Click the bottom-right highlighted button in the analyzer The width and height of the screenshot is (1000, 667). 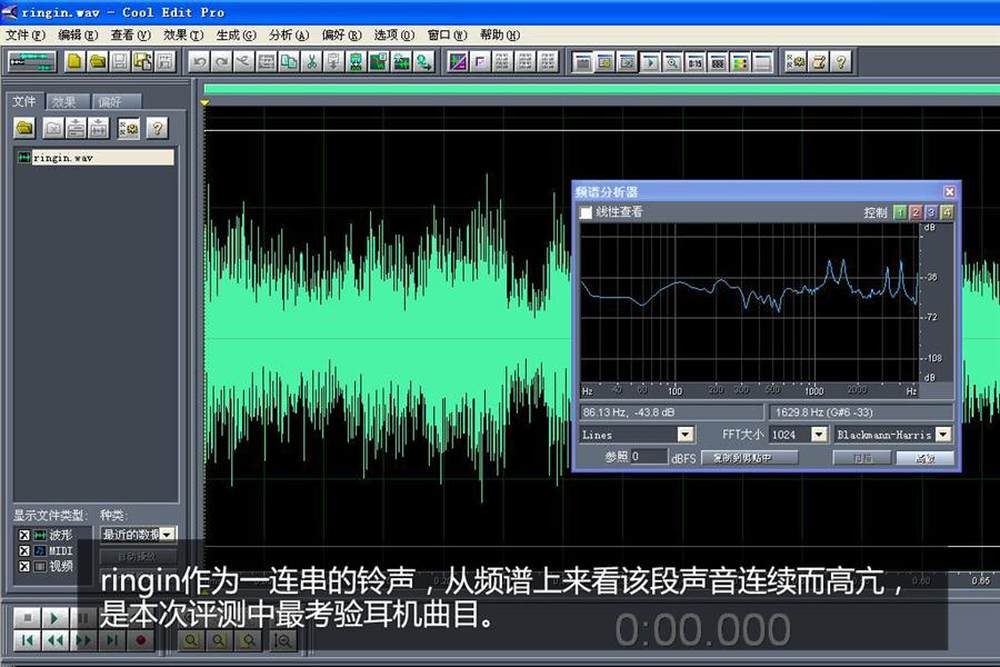click(x=925, y=458)
